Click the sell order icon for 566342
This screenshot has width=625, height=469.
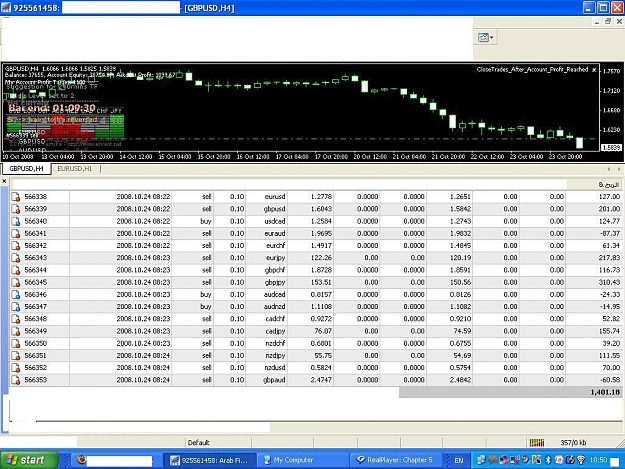point(16,245)
